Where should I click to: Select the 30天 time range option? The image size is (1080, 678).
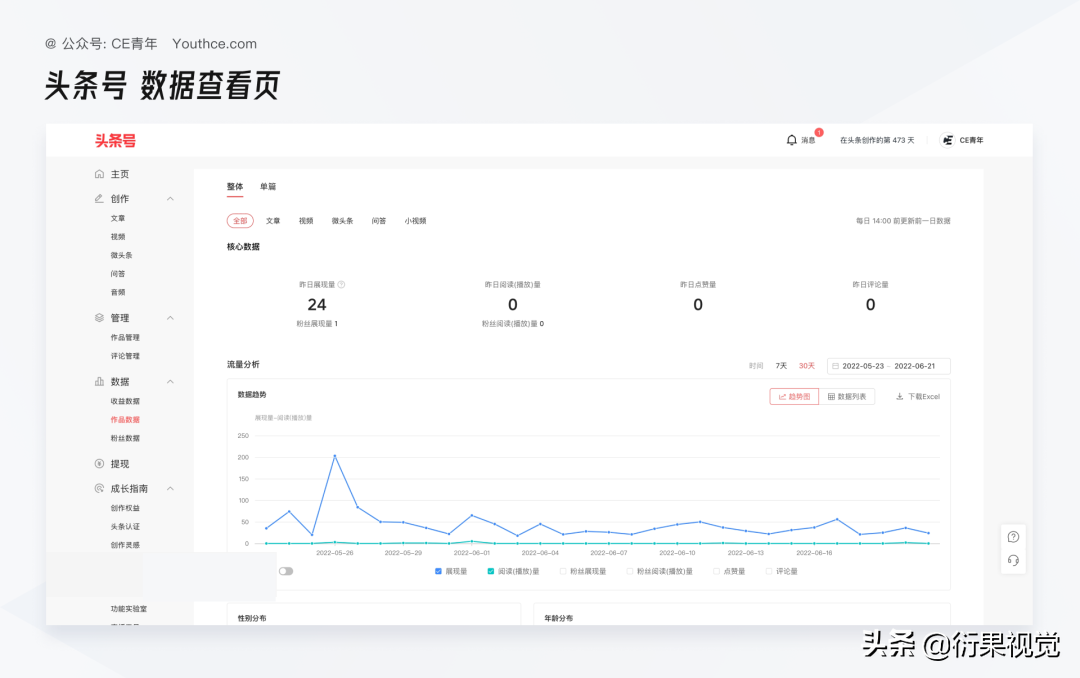pyautogui.click(x=805, y=366)
